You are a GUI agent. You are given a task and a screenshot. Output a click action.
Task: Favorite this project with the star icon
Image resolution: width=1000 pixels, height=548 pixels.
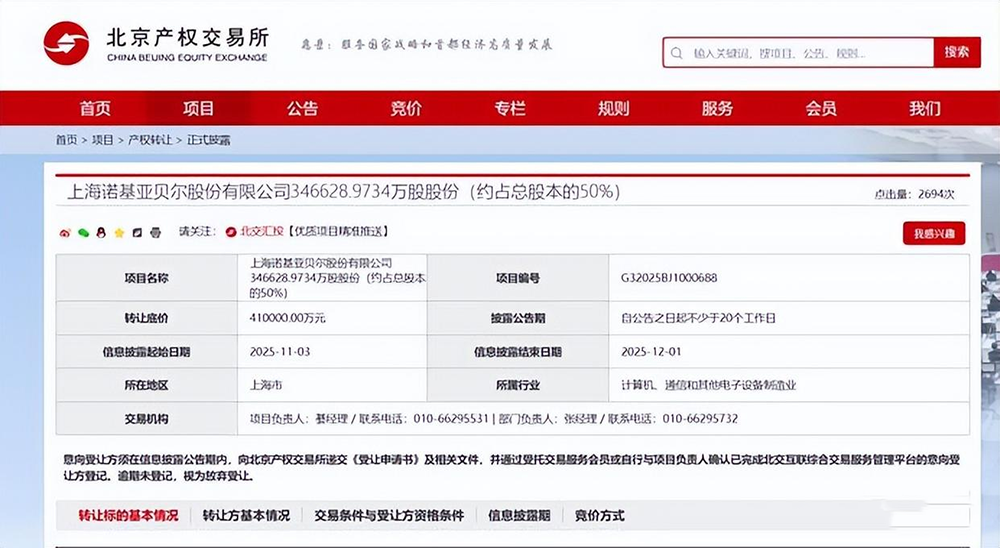coord(119,233)
